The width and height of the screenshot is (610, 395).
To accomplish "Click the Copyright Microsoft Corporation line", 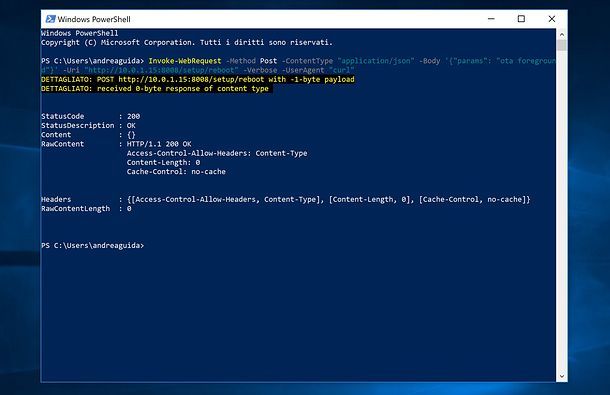I will click(x=187, y=42).
